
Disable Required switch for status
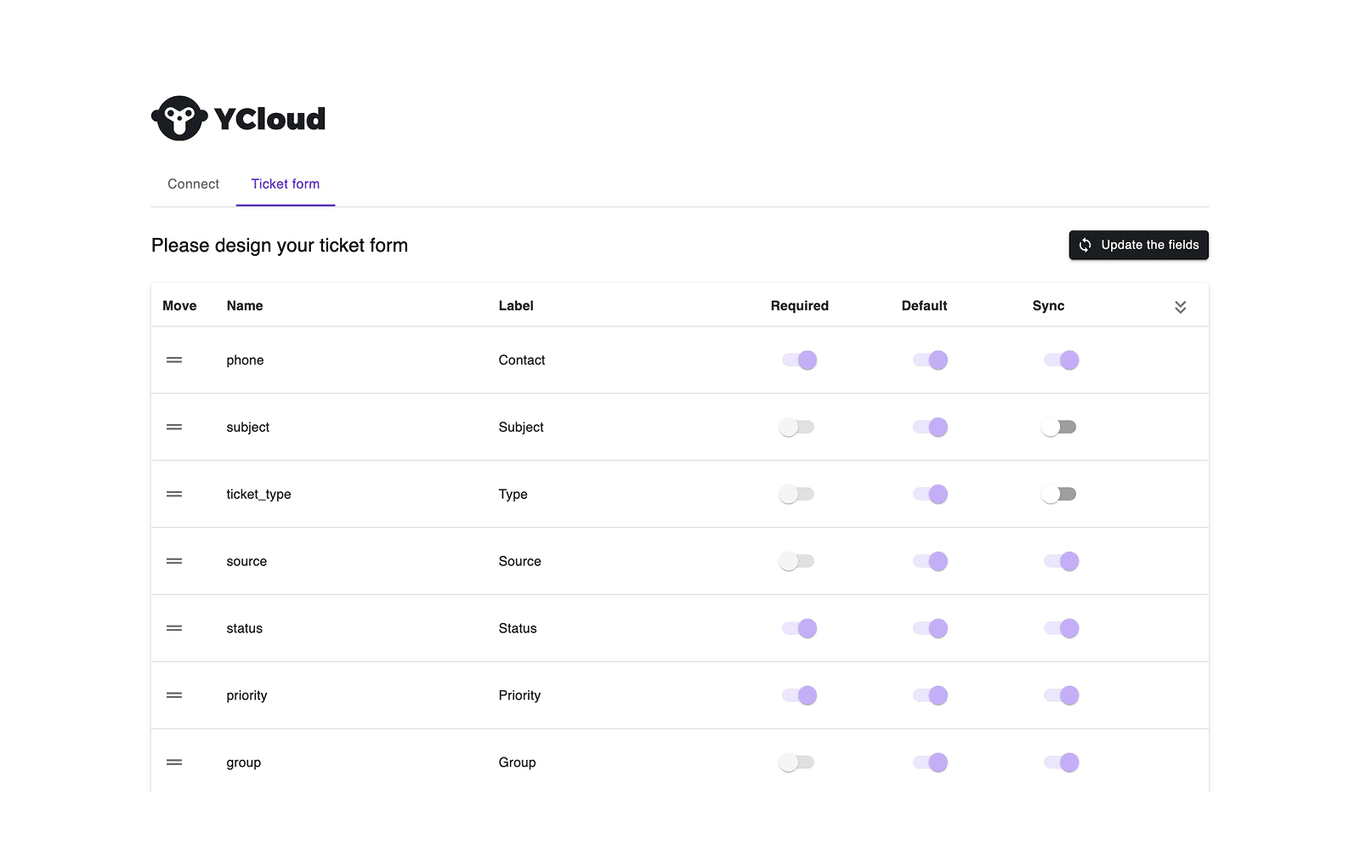point(799,628)
